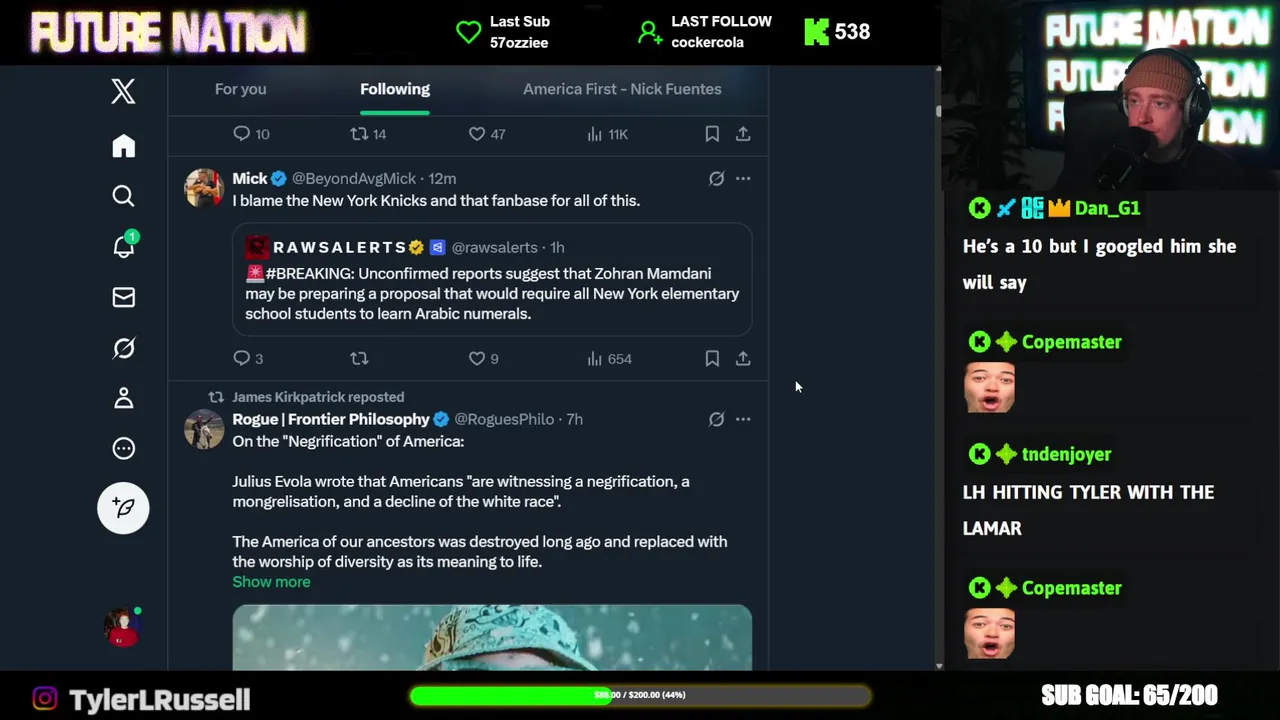Screen dimensions: 1280x720
Task: Switch to America First - Nick Fuentes tab
Action: (622, 89)
